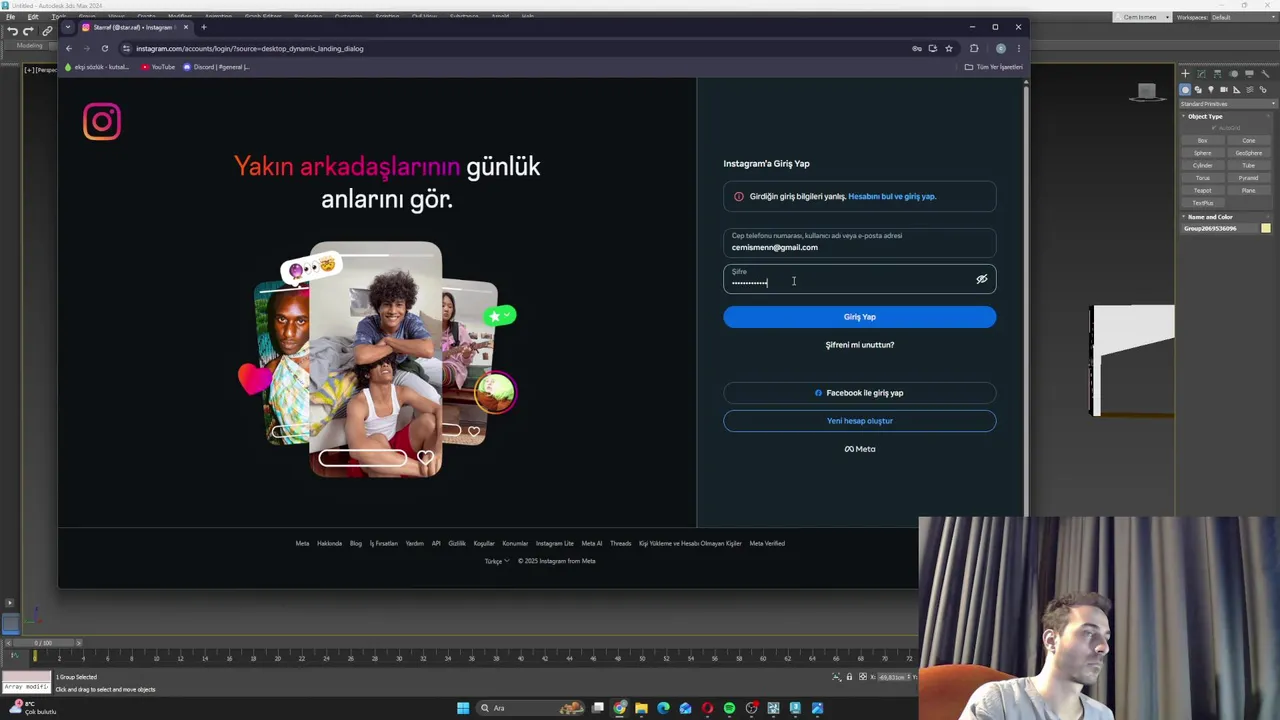
Task: Select the Cameras category icon
Action: tap(1224, 89)
